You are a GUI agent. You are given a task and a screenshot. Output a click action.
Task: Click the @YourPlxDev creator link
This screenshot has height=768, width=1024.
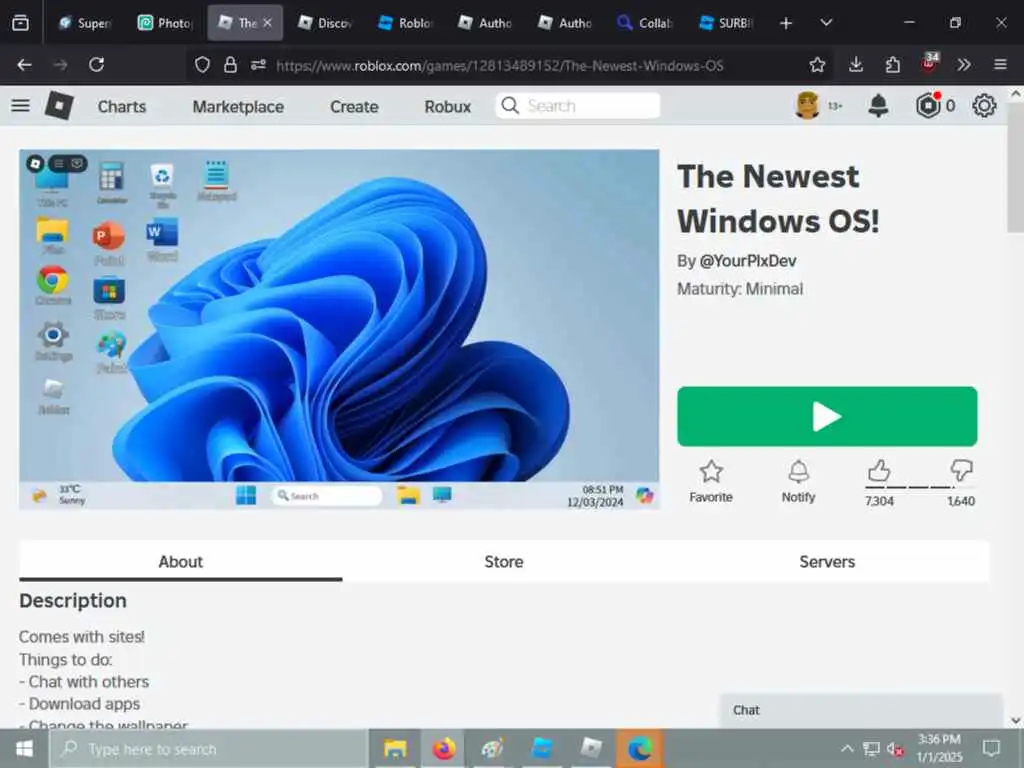coord(748,261)
